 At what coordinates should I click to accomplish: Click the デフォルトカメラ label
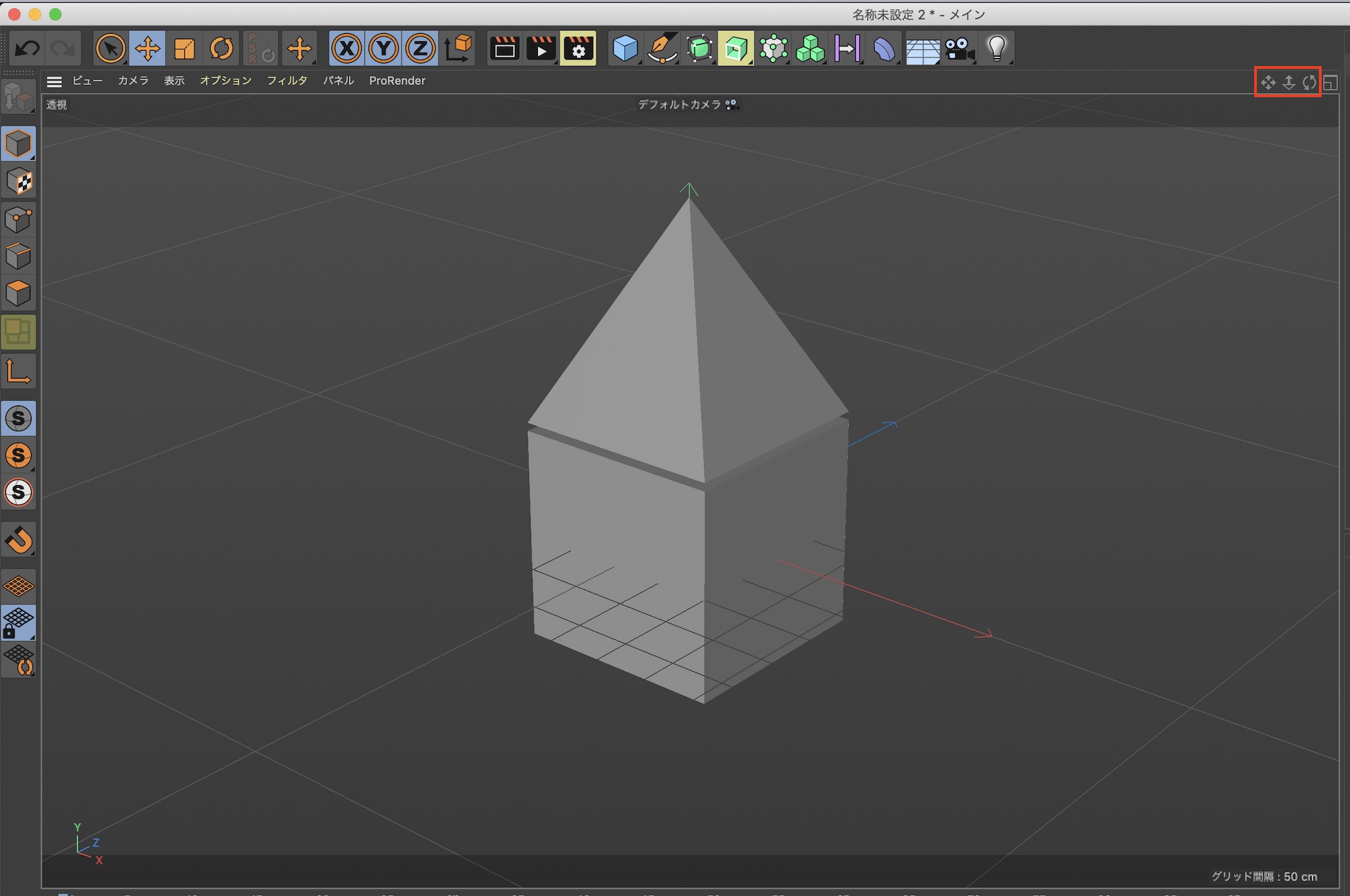[x=680, y=105]
